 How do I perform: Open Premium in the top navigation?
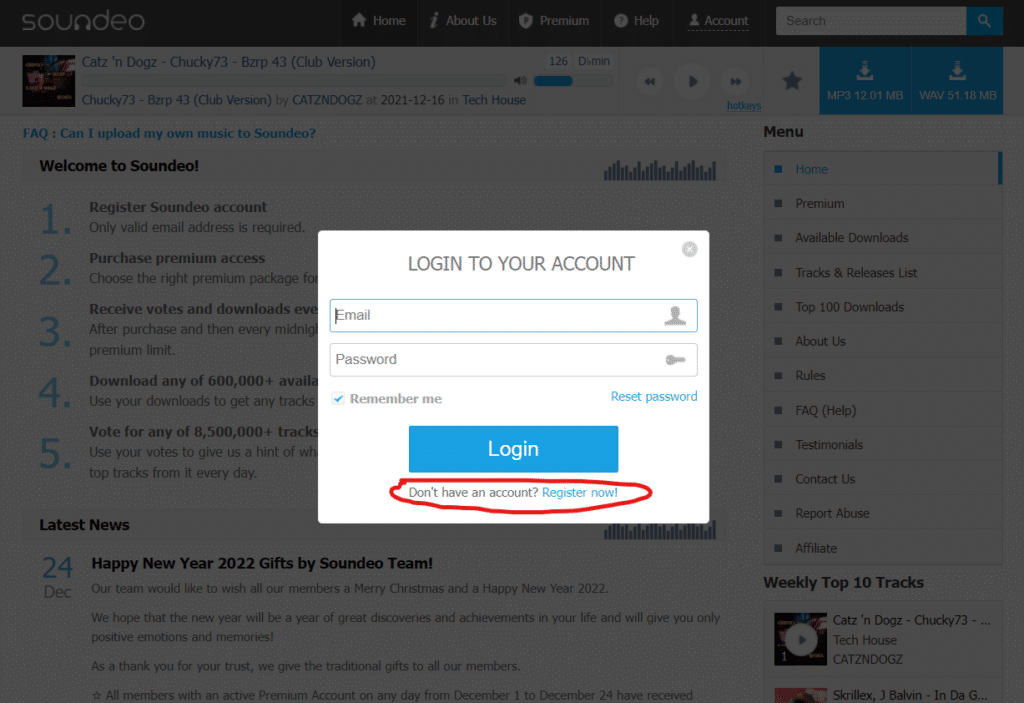[x=554, y=21]
